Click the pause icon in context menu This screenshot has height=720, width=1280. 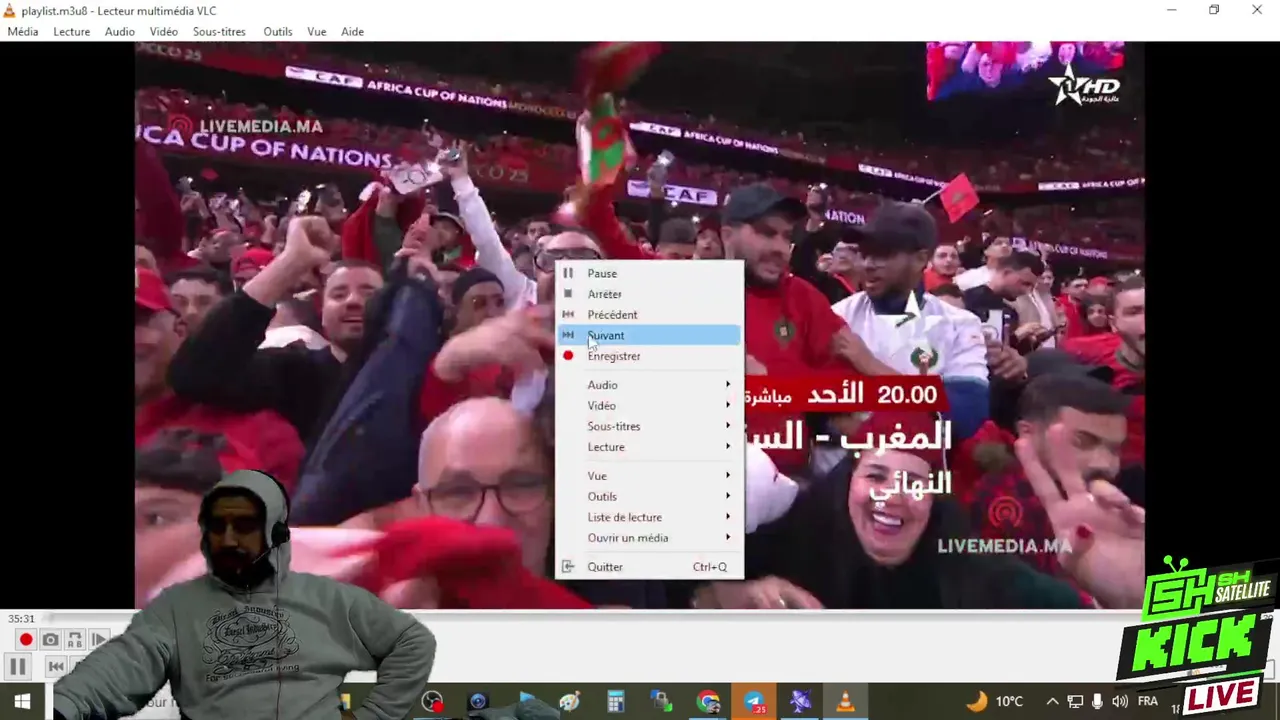pos(568,273)
